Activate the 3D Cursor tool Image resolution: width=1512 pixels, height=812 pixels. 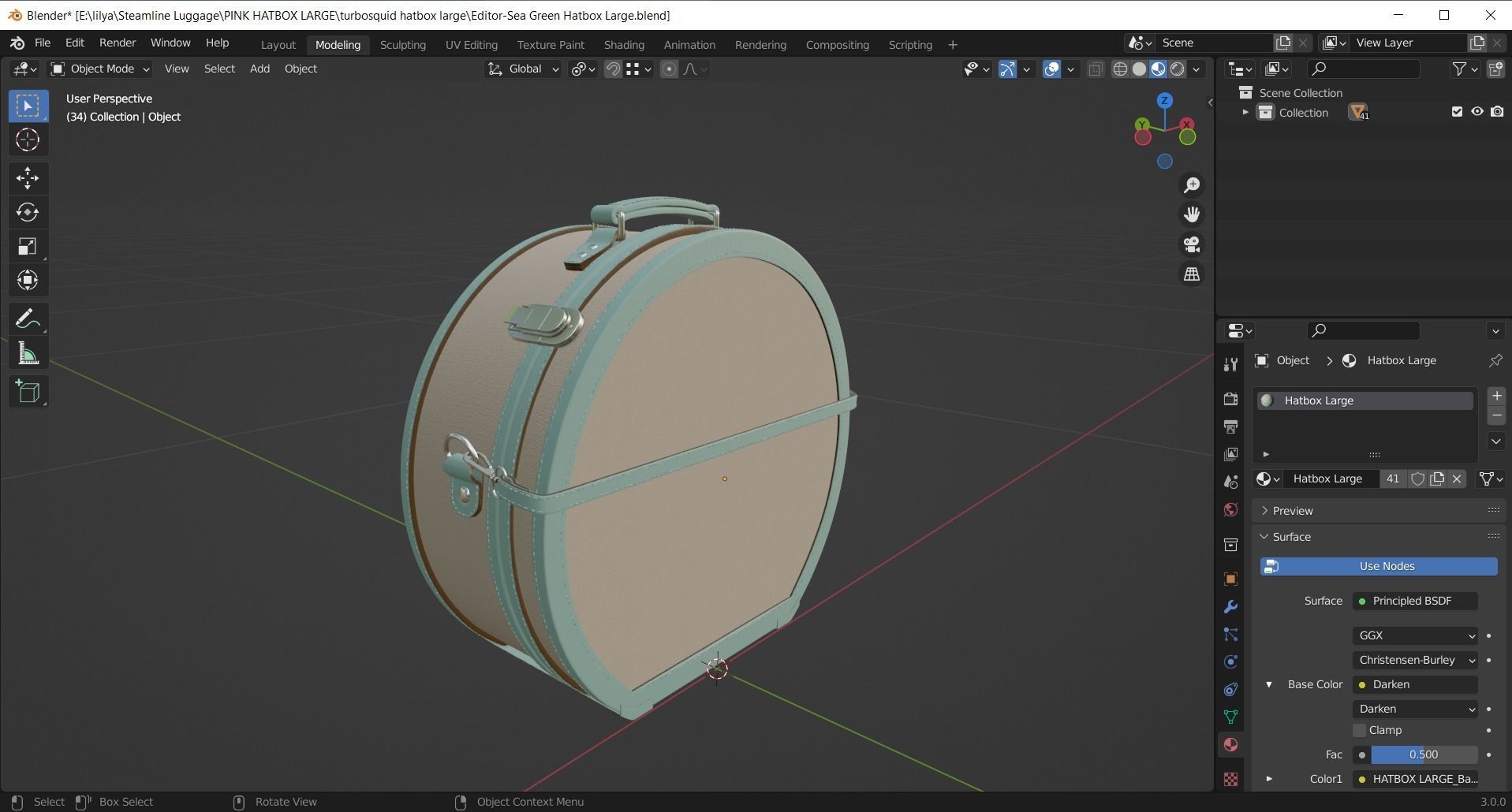pos(28,140)
